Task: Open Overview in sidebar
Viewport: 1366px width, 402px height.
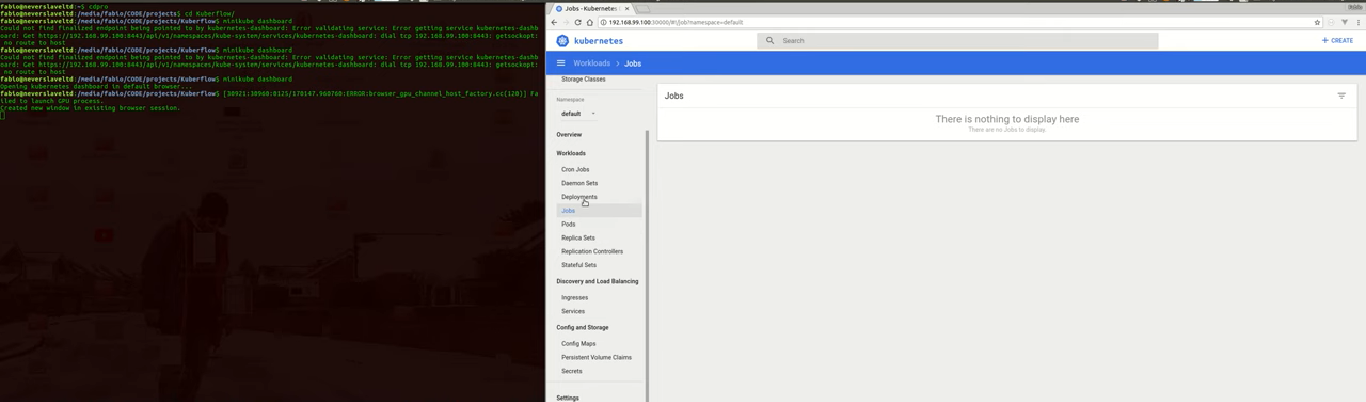Action: 569,134
